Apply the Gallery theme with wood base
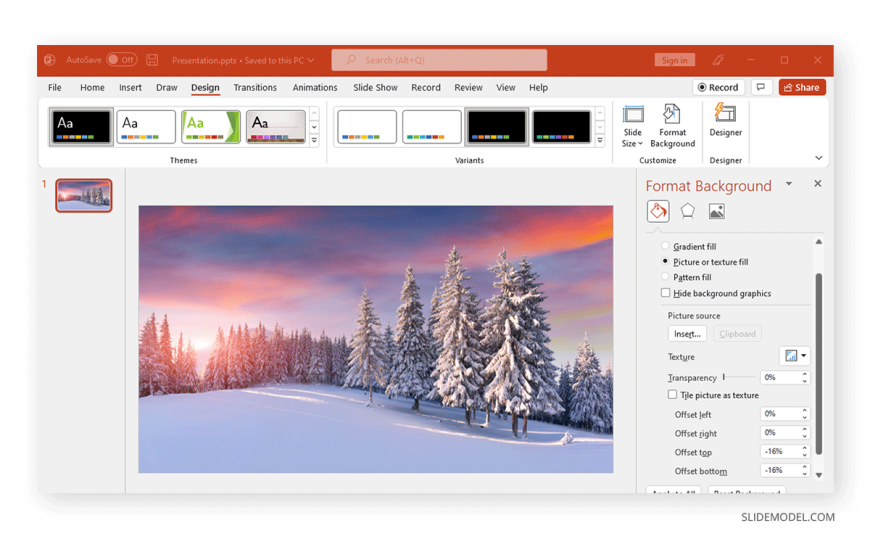The width and height of the screenshot is (870, 539). 276,127
